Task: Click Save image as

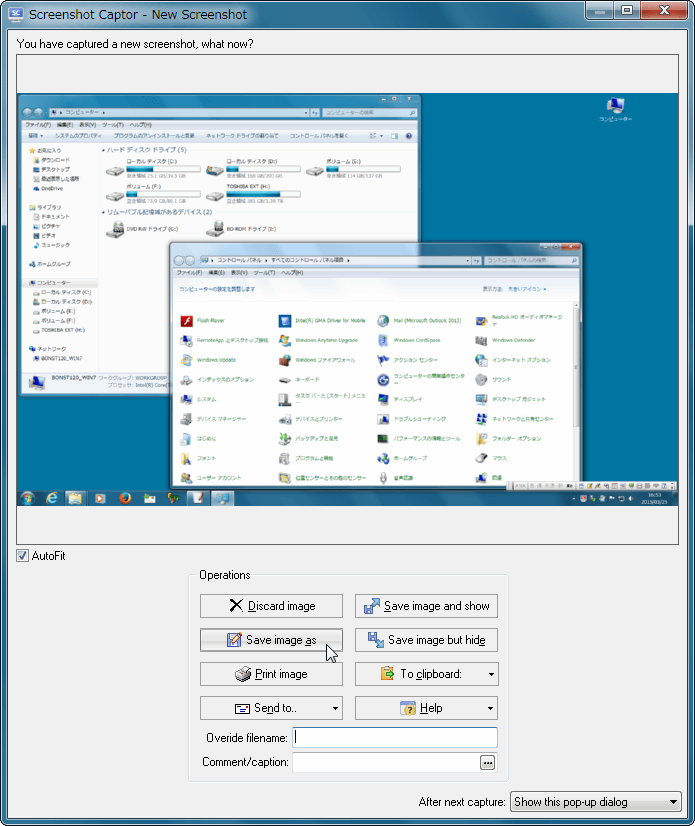Action: pyautogui.click(x=271, y=640)
